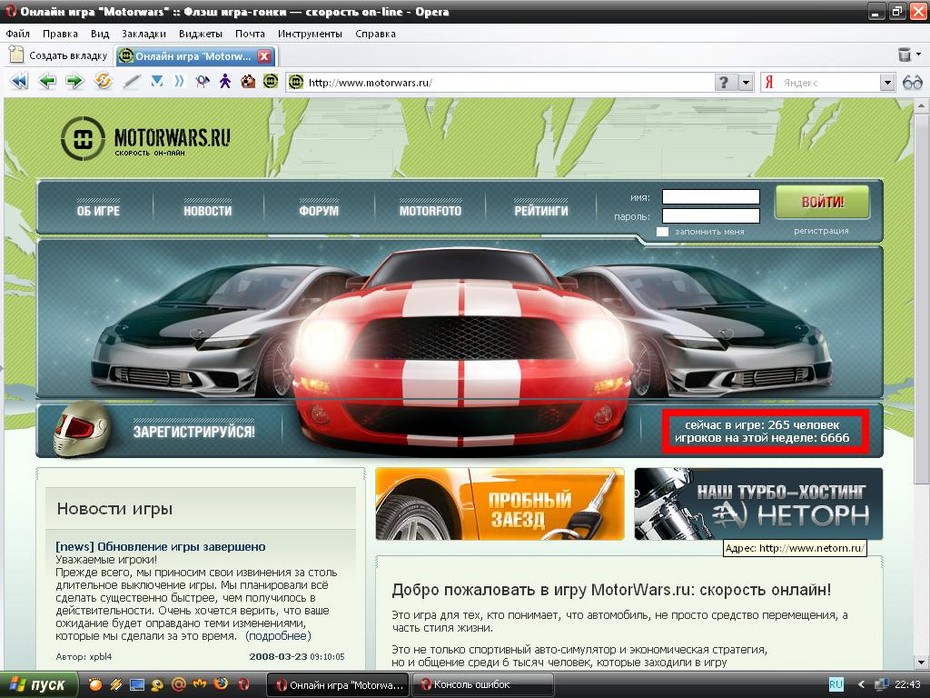930x698 pixels.
Task: Tick the 'запомнить меня' checkbox
Action: [x=663, y=232]
